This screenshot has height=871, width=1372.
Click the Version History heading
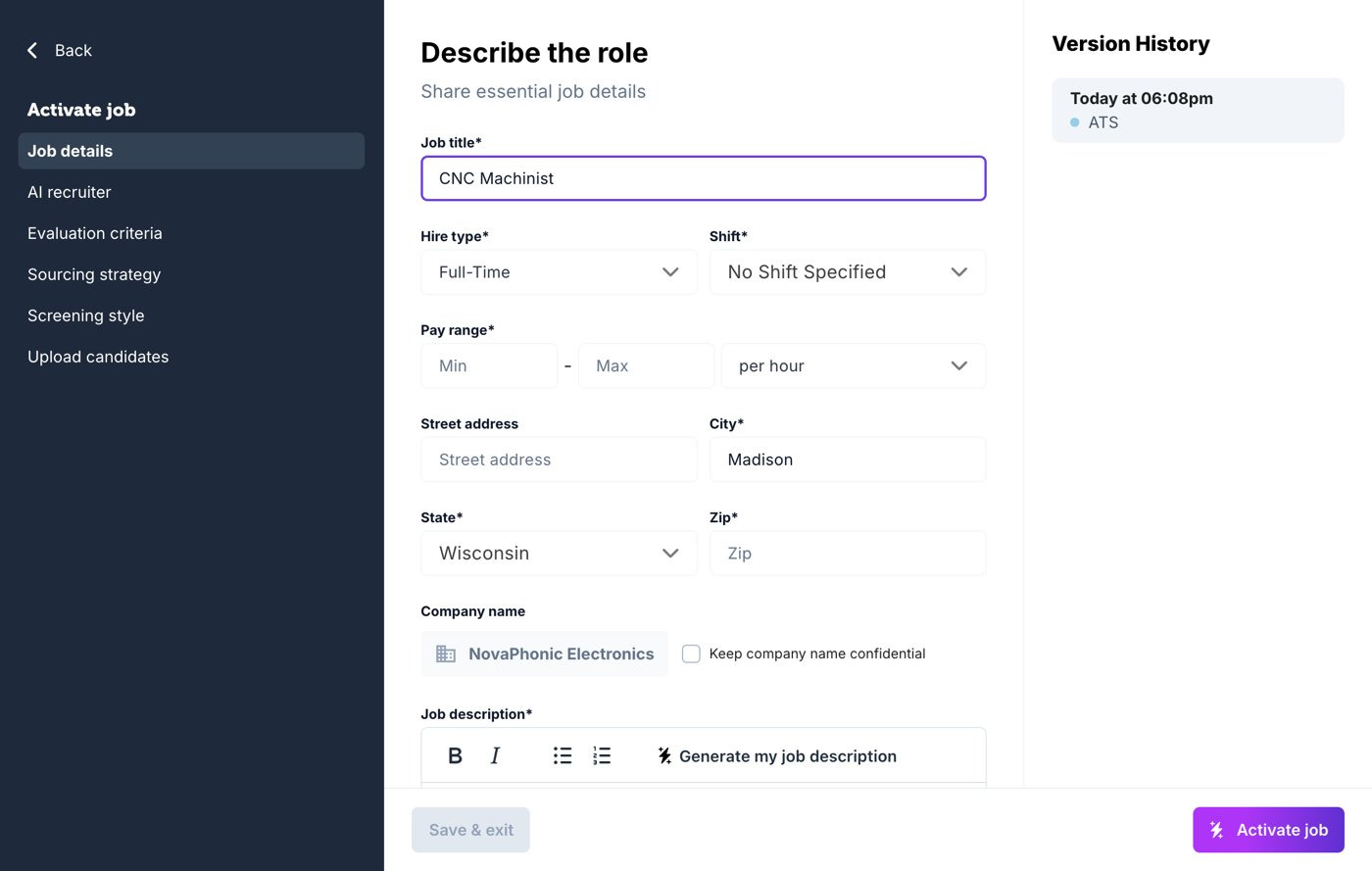[1131, 44]
